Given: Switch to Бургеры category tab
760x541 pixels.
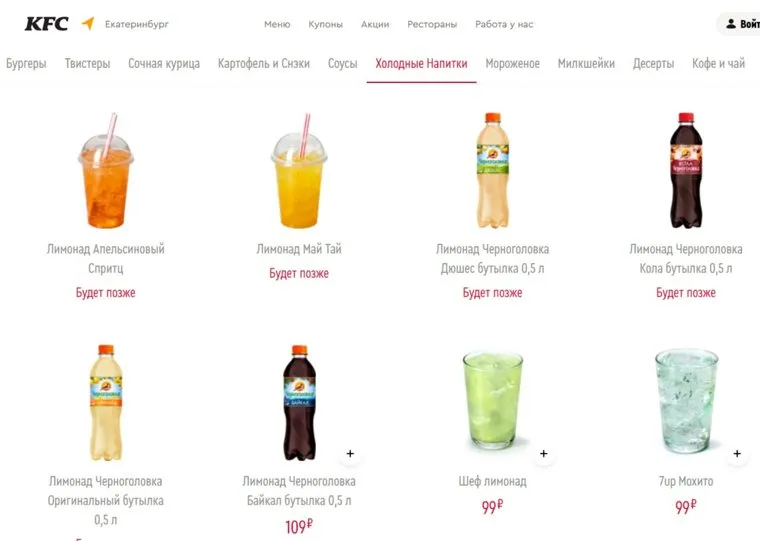Looking at the screenshot, I should (x=26, y=64).
